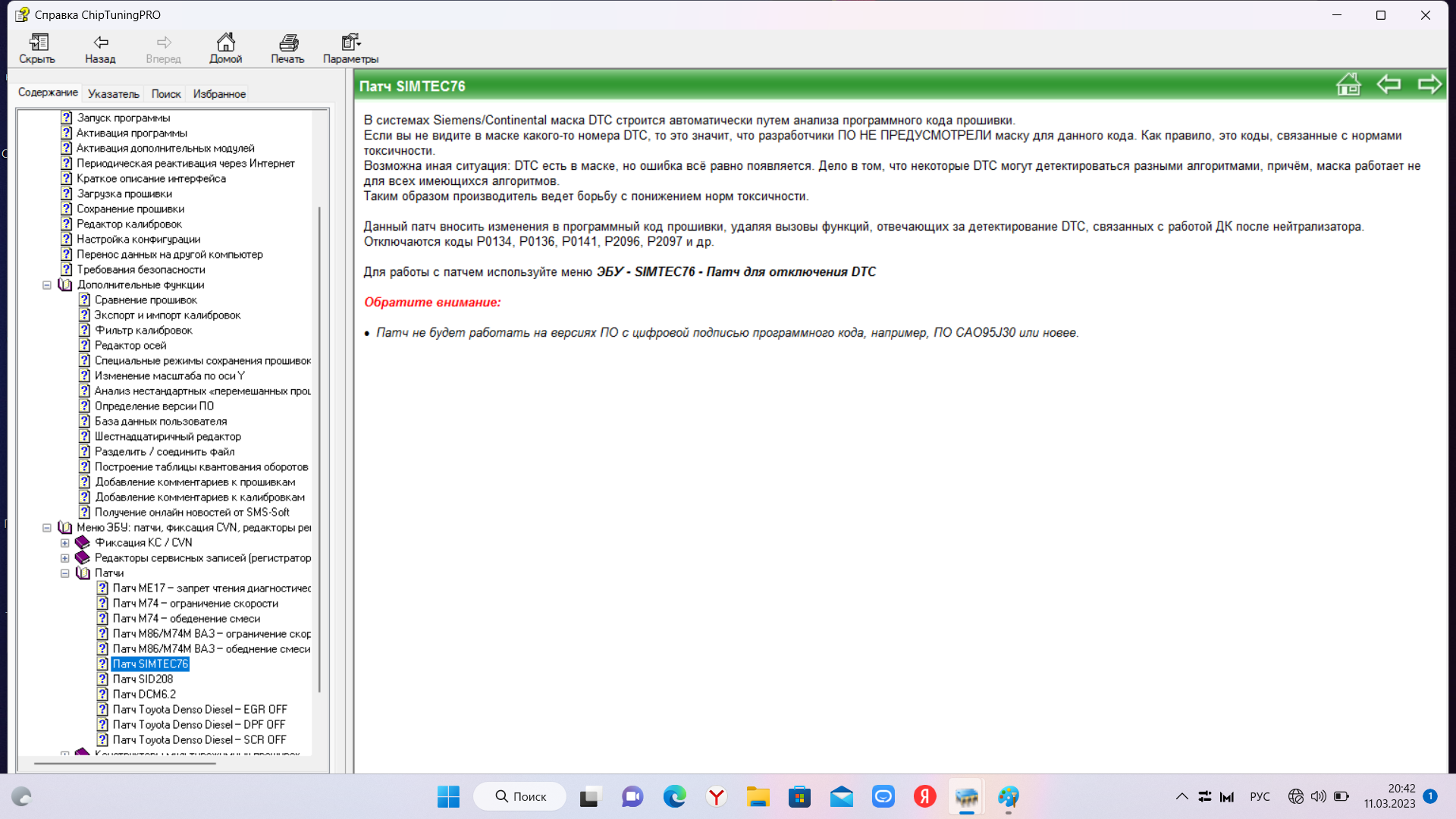1456x819 pixels.
Task: Open topic Патч Toyota Denso Diesel – EGR OFF
Action: tap(199, 710)
